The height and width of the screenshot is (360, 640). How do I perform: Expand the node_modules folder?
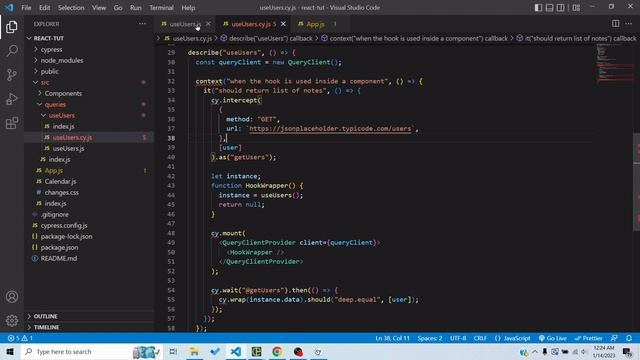pos(89,60)
